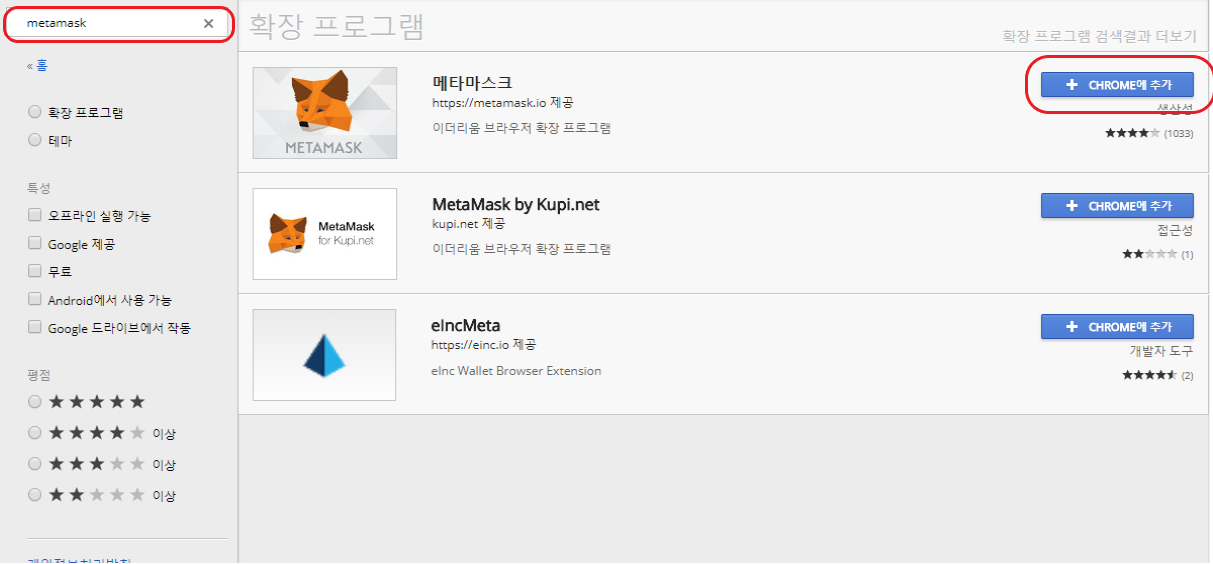This screenshot has height=564, width=1213.
Task: Open the eIncMeta blue pyramid thumbnail
Action: point(325,355)
